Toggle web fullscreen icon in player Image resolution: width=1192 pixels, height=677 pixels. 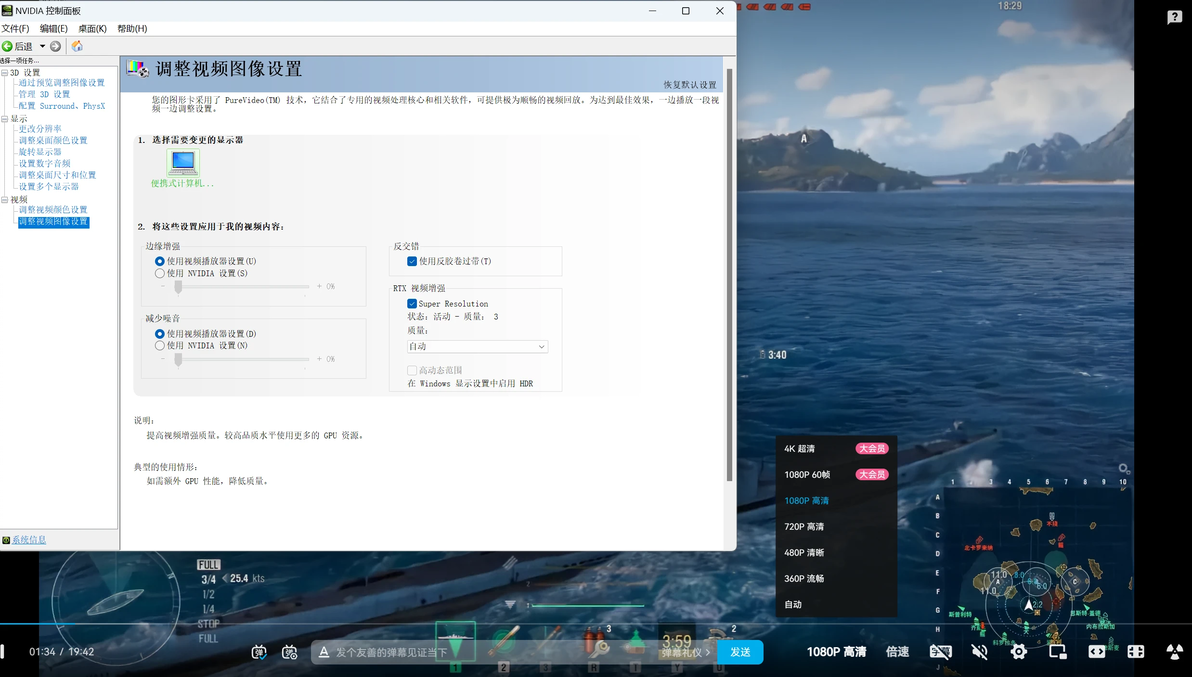point(1136,652)
